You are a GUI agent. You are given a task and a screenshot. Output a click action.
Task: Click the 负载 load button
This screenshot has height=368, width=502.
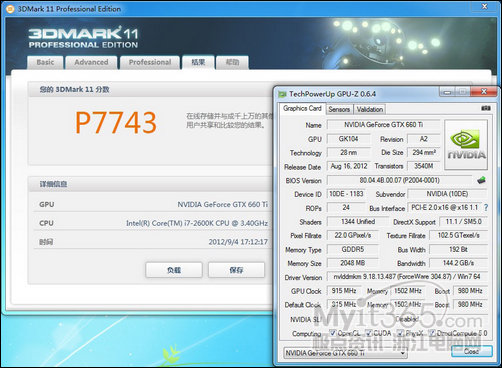tap(174, 270)
